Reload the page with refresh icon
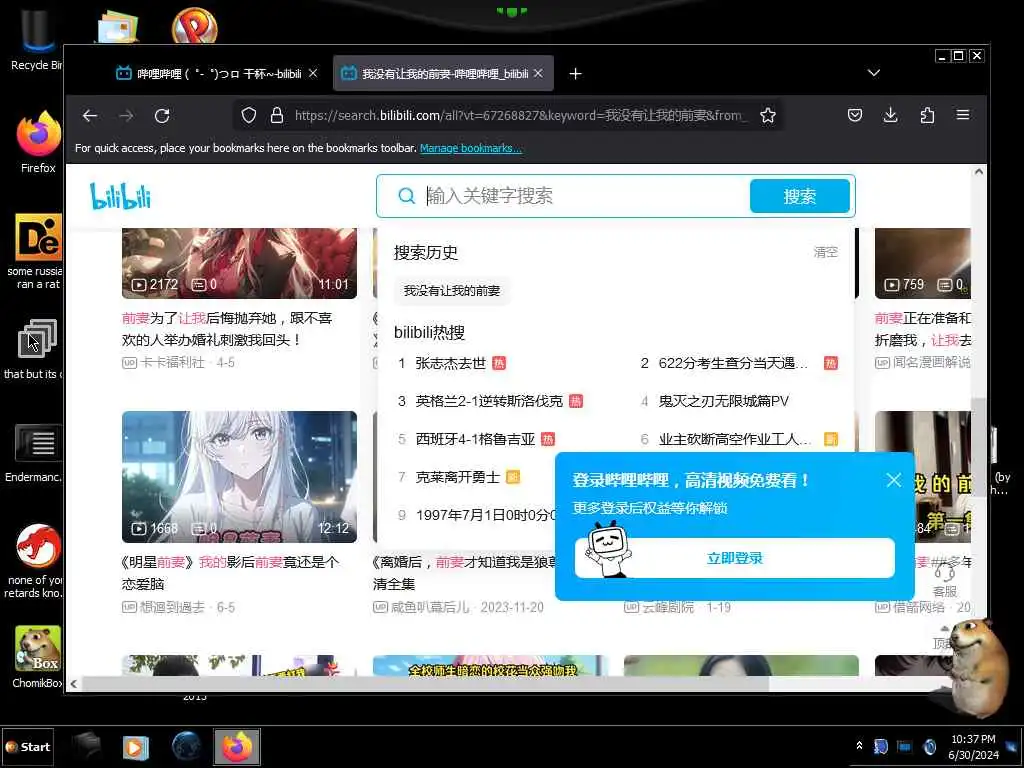 pyautogui.click(x=162, y=116)
